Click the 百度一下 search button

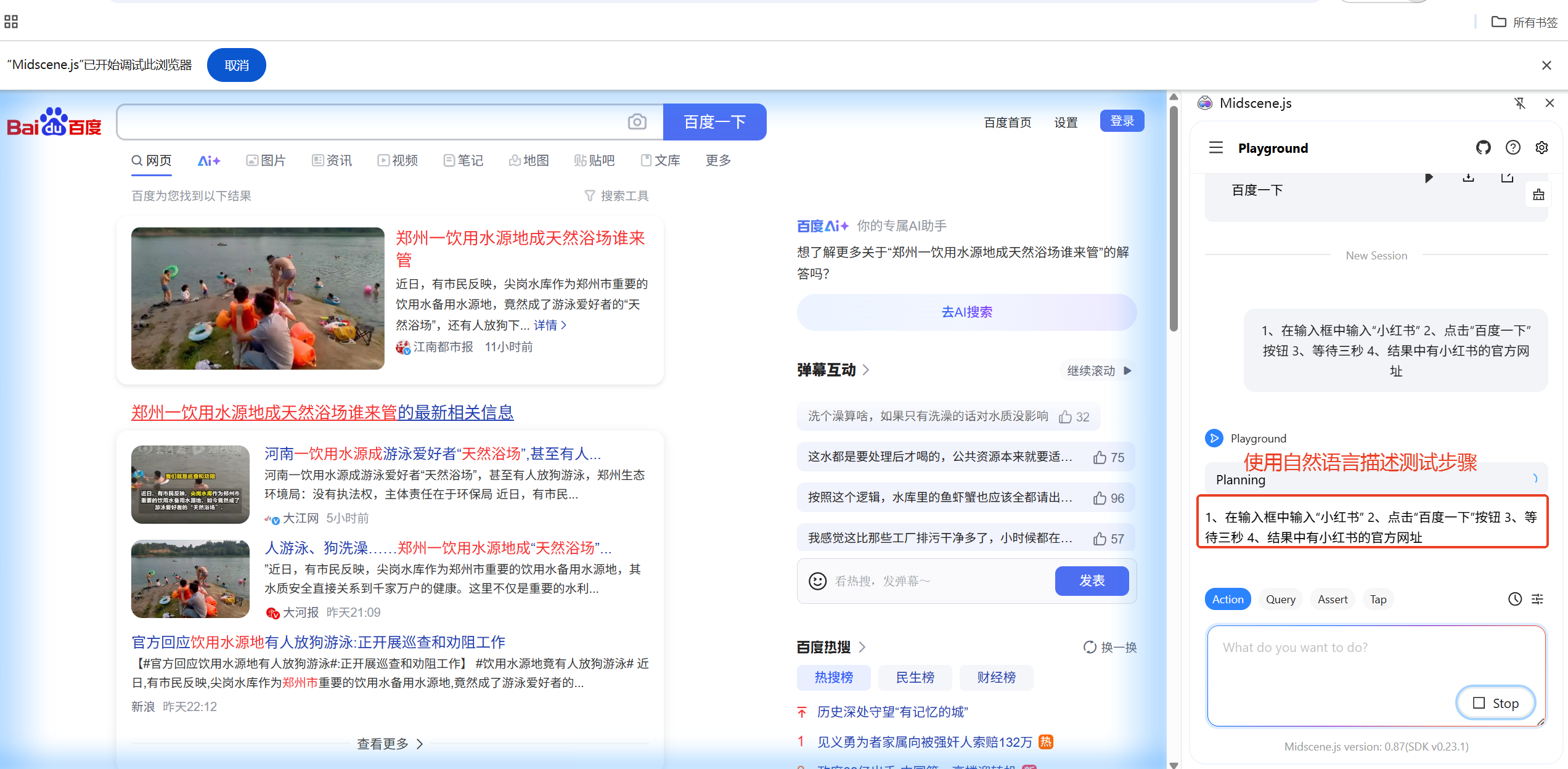coord(714,122)
